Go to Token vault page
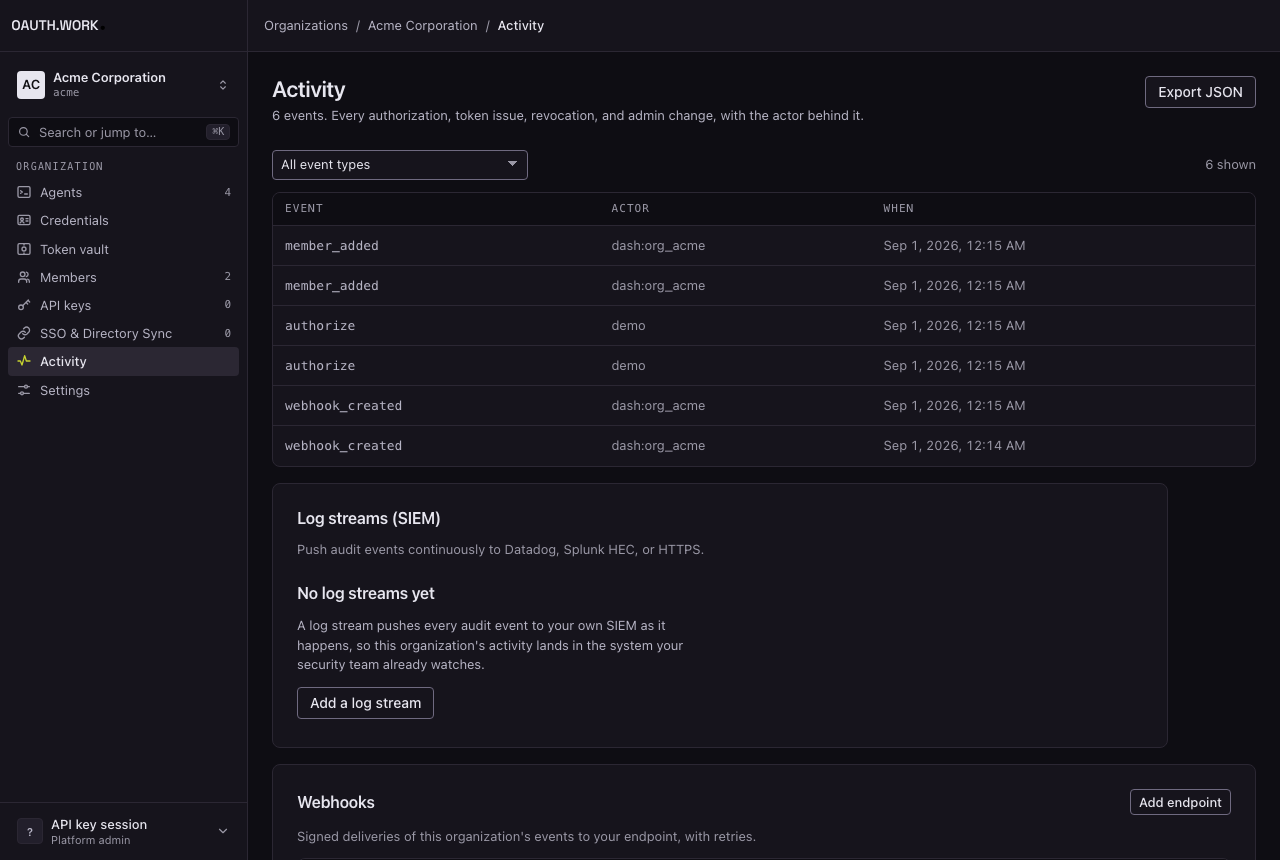Screen dimensions: 1280x860 pos(123,249)
